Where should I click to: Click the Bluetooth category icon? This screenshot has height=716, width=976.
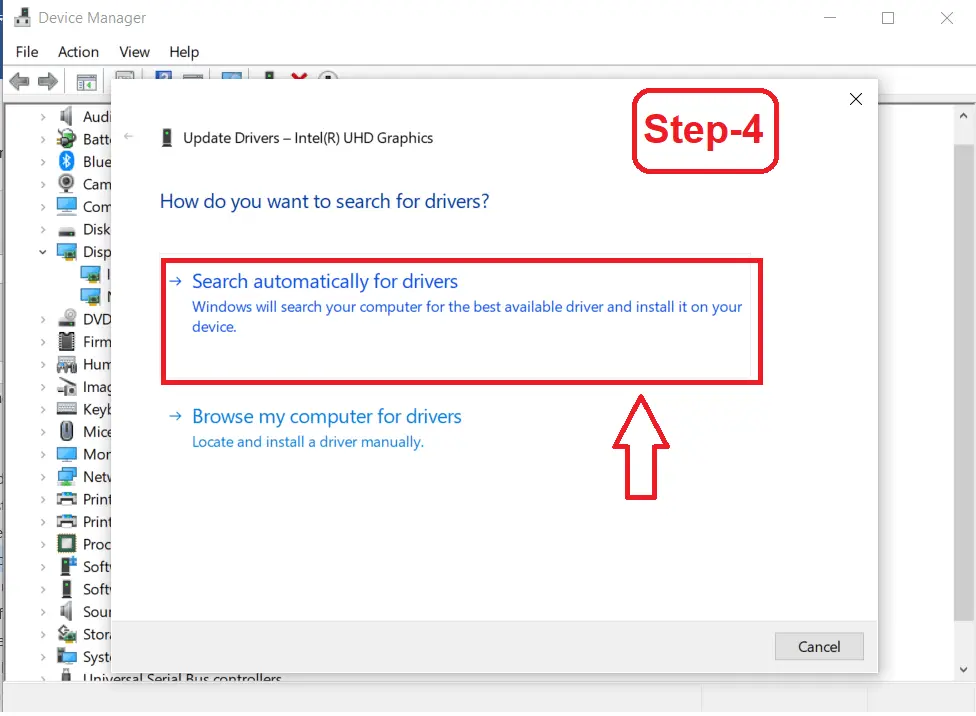pos(66,161)
